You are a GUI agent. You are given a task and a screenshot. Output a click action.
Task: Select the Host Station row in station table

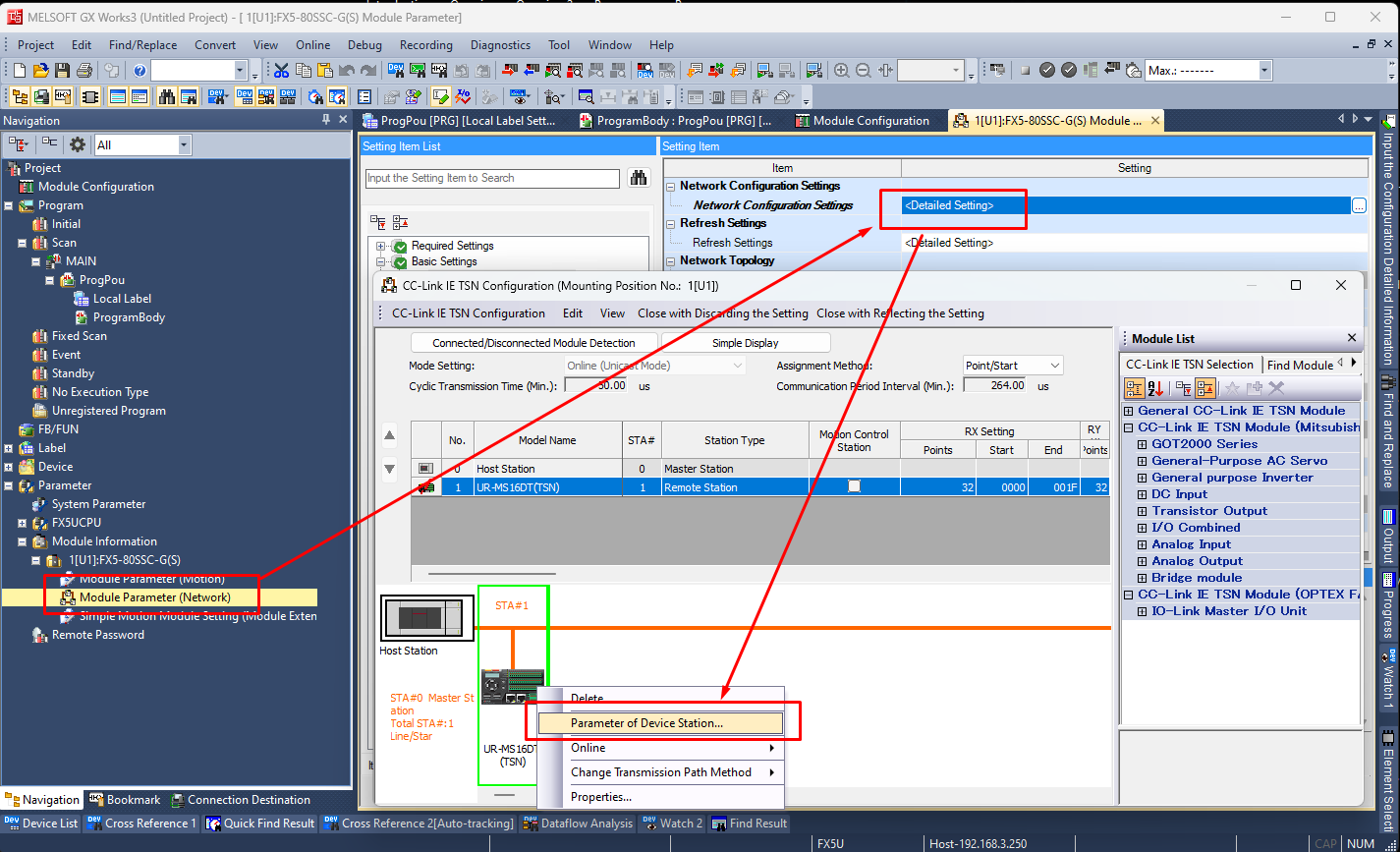[x=760, y=469]
